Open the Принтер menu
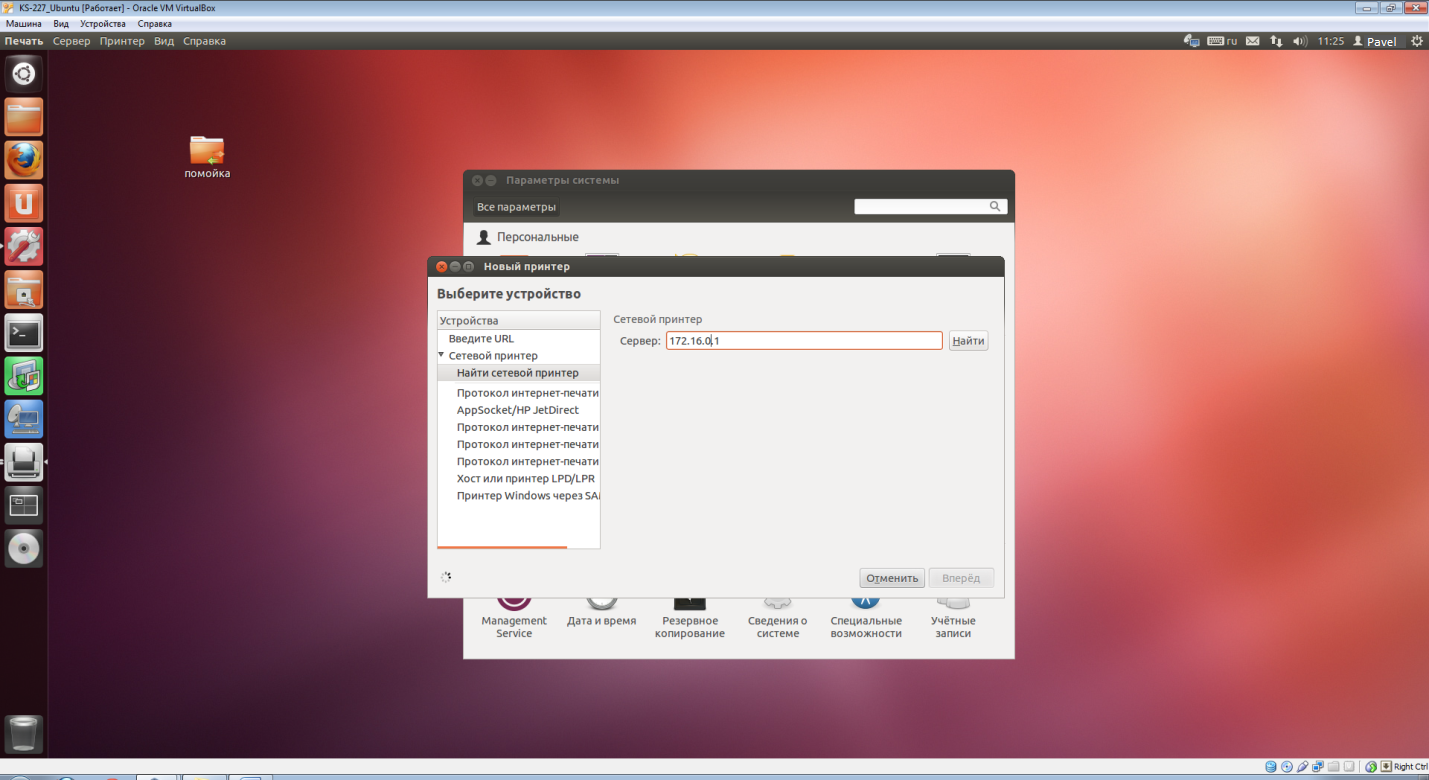This screenshot has height=780, width=1429. coord(122,41)
